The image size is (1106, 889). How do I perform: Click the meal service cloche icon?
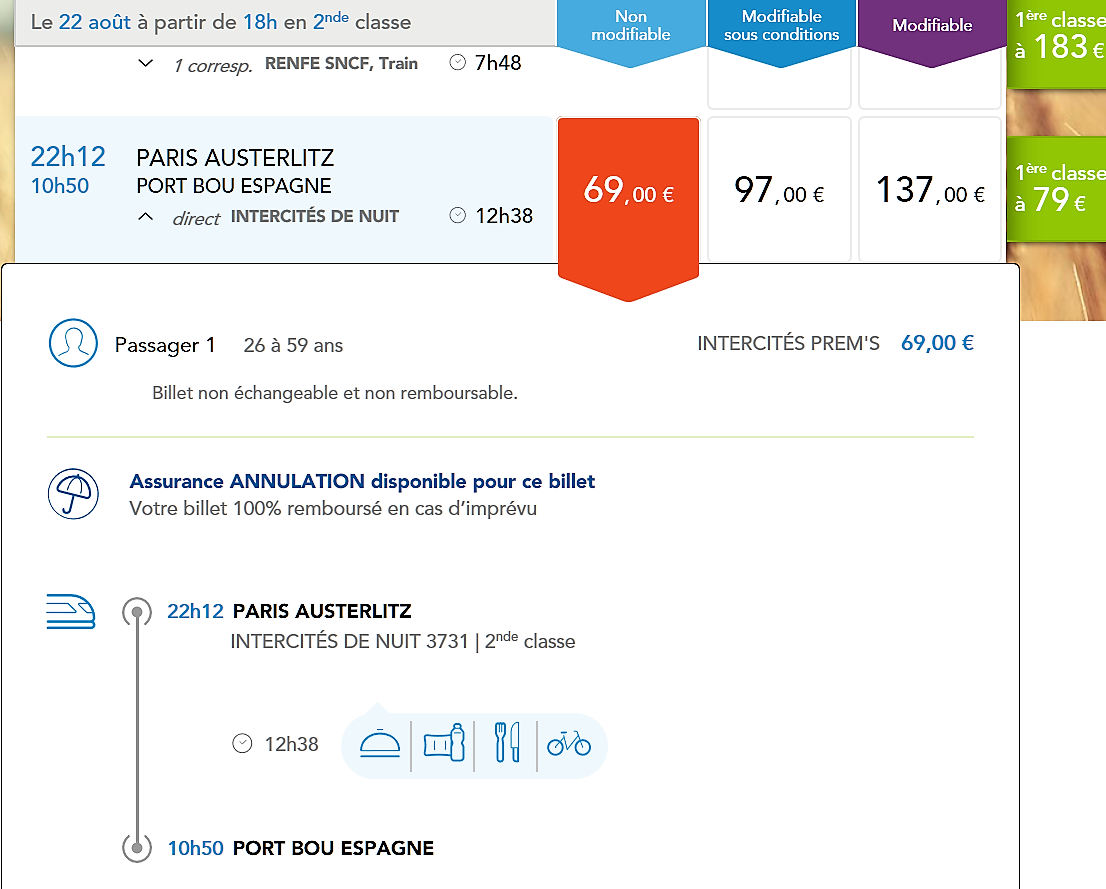click(x=380, y=744)
